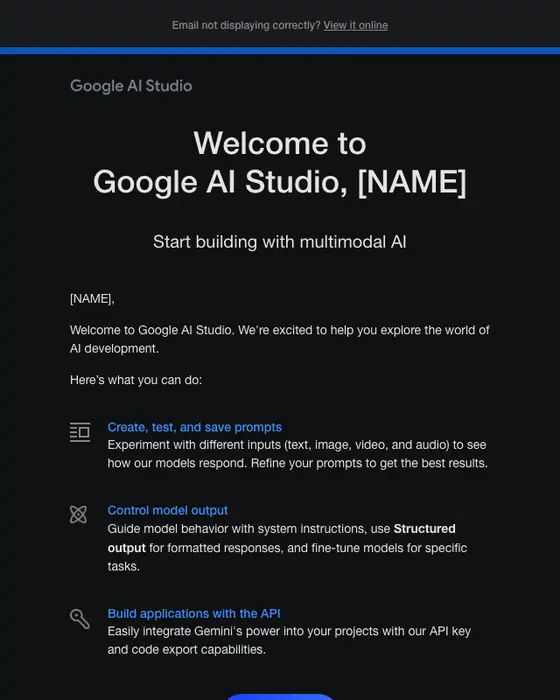Click the "Here's what you can do:" text
560x700 pixels.
click(x=136, y=380)
